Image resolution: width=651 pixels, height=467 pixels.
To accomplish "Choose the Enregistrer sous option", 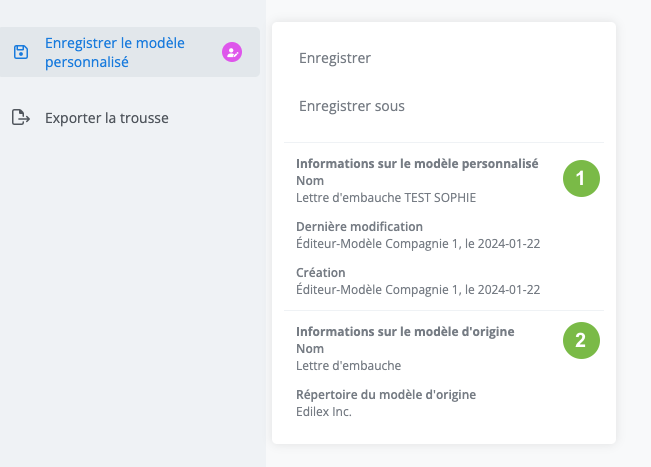I will coord(351,106).
